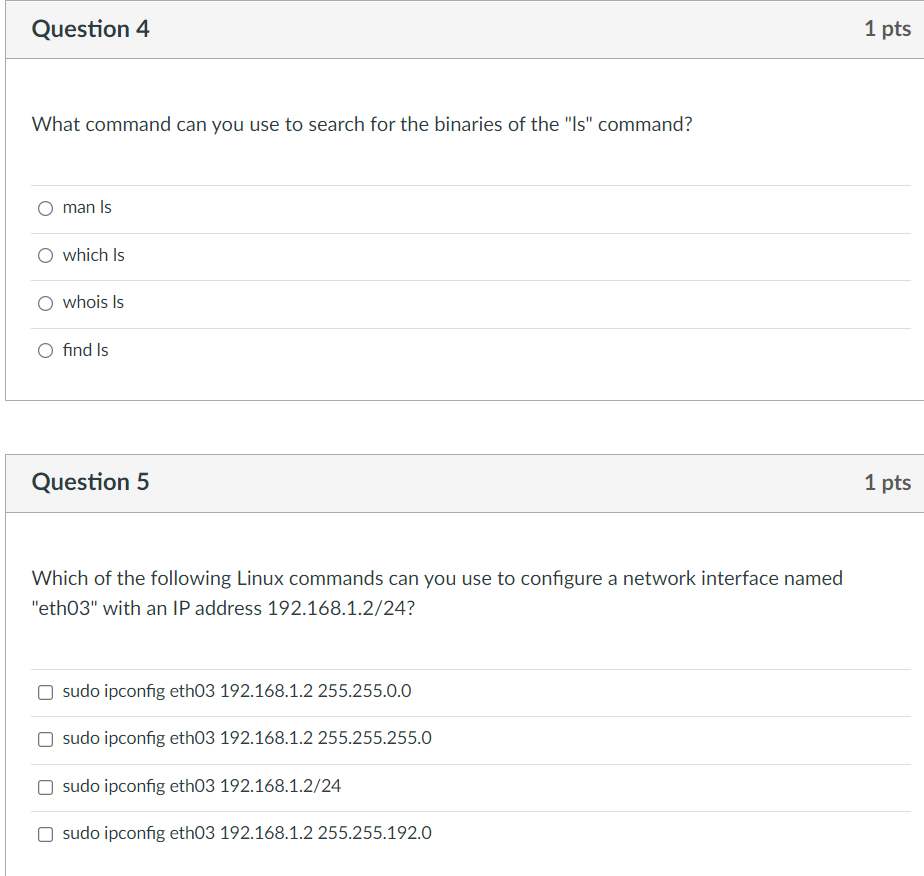The image size is (924, 876).
Task: Check the answer ending in 255.255.192.0
Action: [45, 833]
